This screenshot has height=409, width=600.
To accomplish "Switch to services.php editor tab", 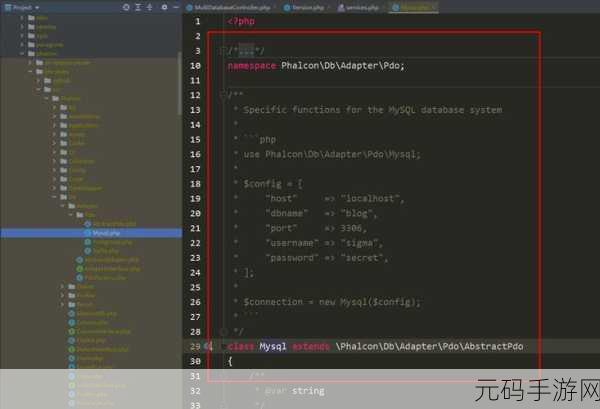I will click(x=361, y=7).
